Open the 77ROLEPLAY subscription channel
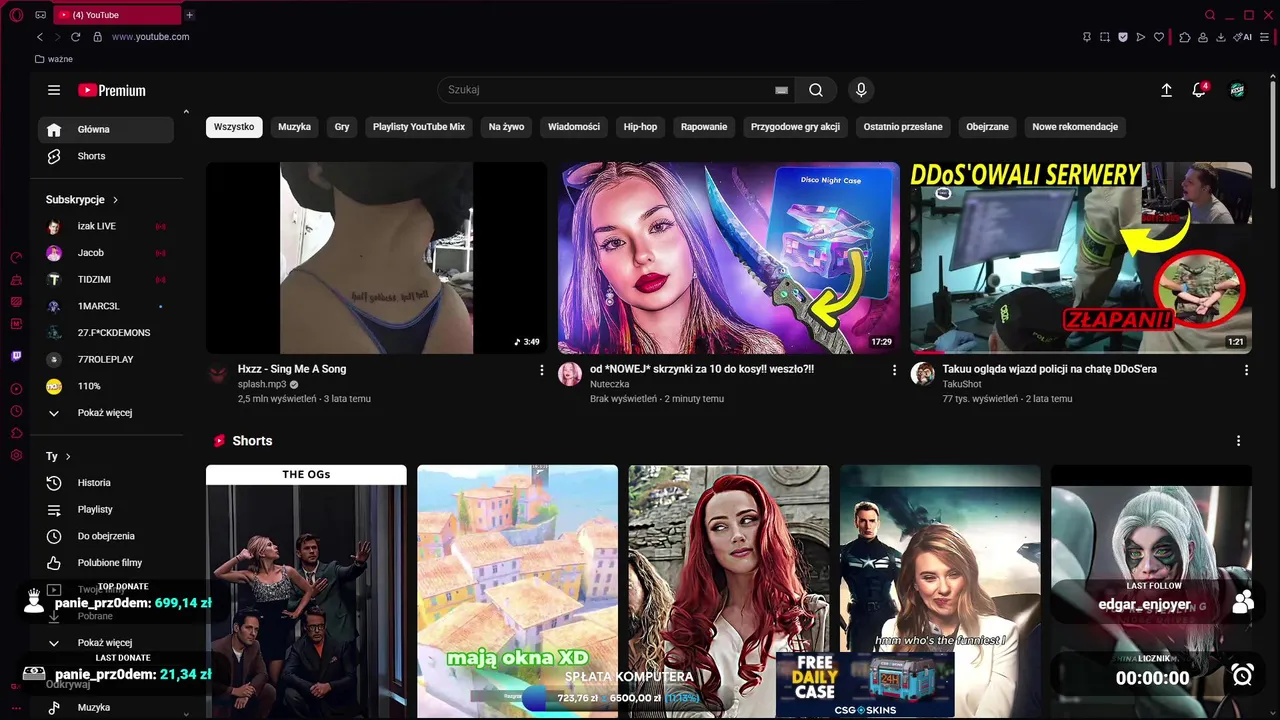Viewport: 1280px width, 720px height. tap(106, 359)
